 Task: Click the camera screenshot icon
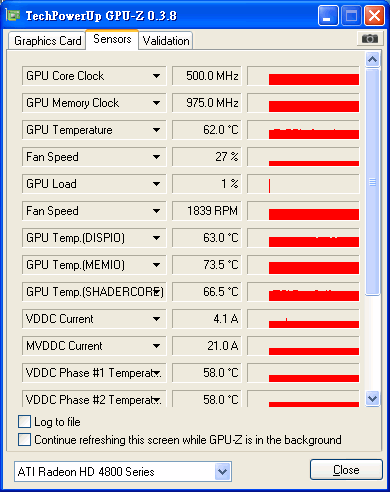point(370,39)
